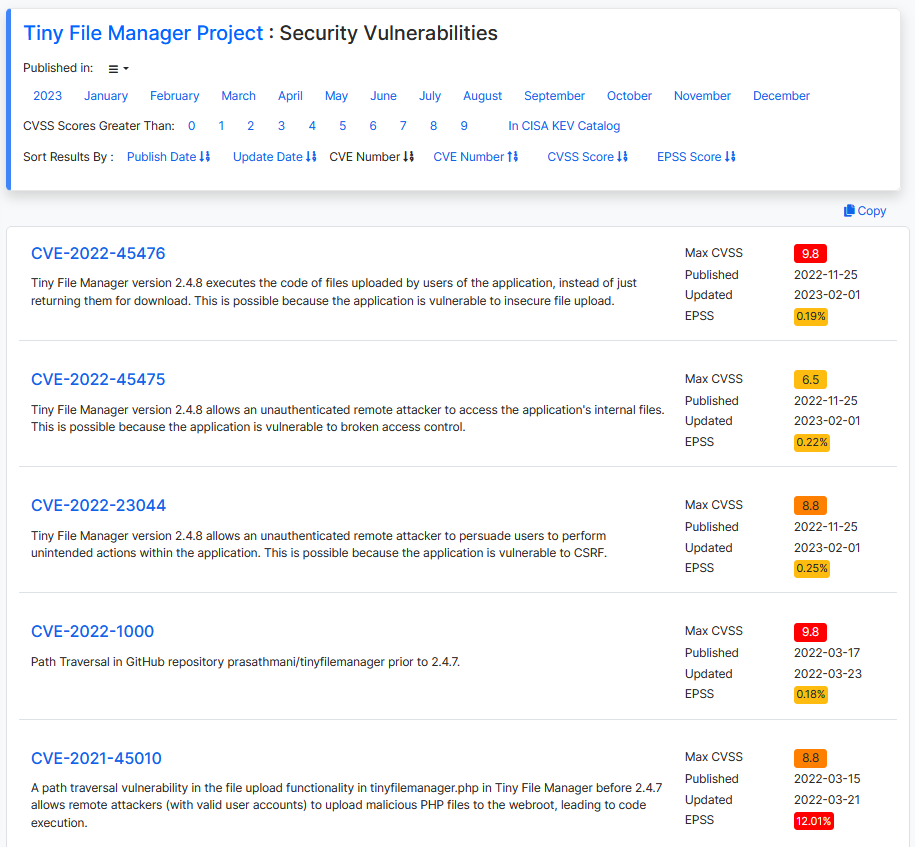Click the 0.19% EPSS badge
This screenshot has width=915, height=847.
pyautogui.click(x=811, y=316)
